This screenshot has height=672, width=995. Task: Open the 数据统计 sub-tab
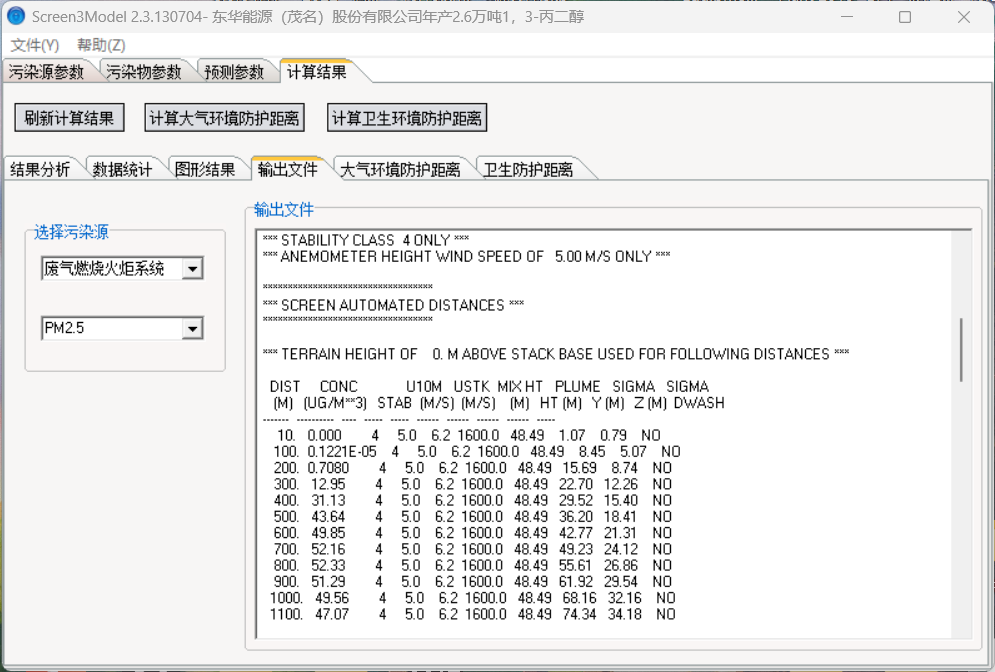point(122,169)
